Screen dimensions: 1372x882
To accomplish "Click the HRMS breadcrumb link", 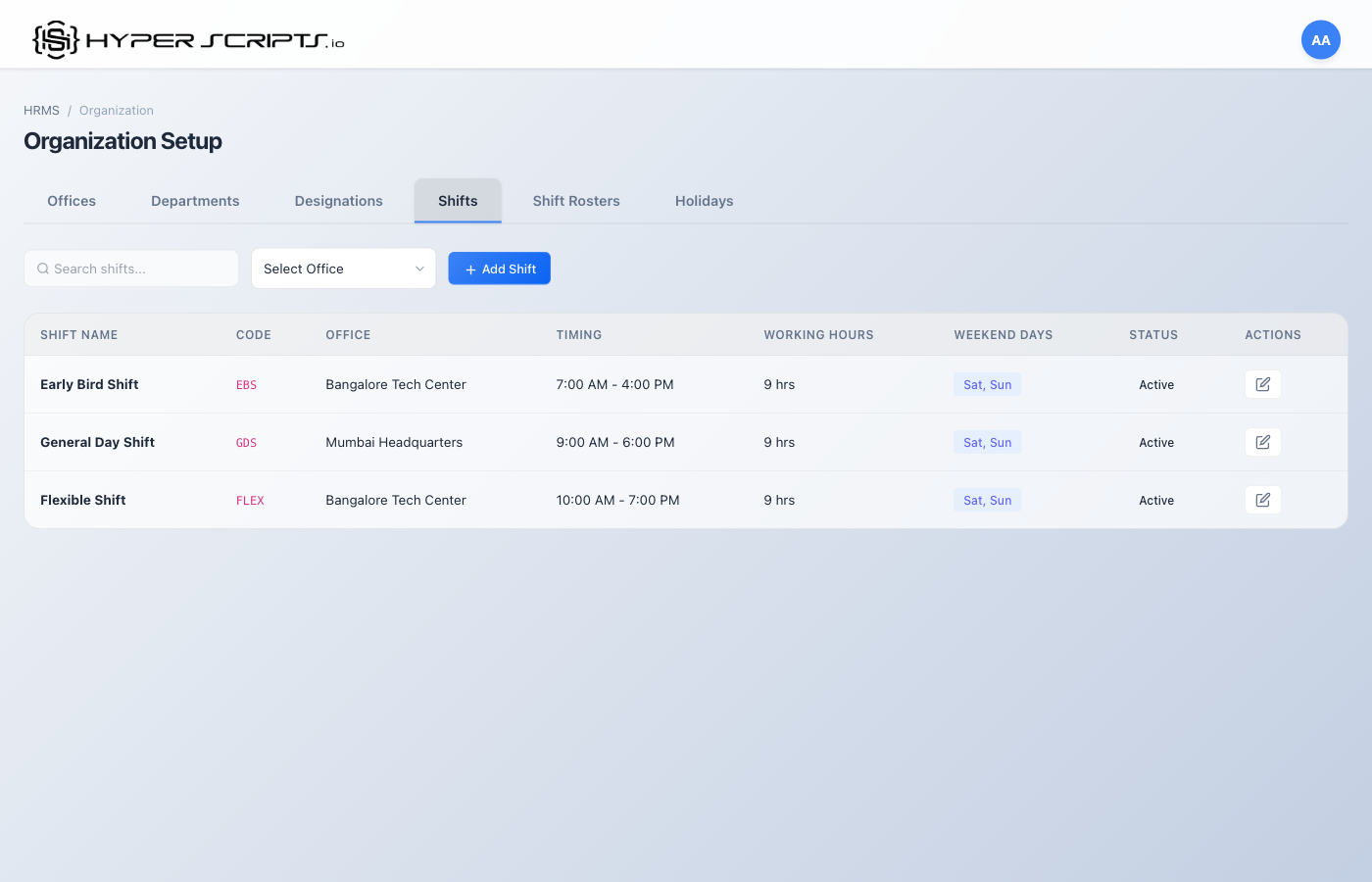I will pos(41,111).
